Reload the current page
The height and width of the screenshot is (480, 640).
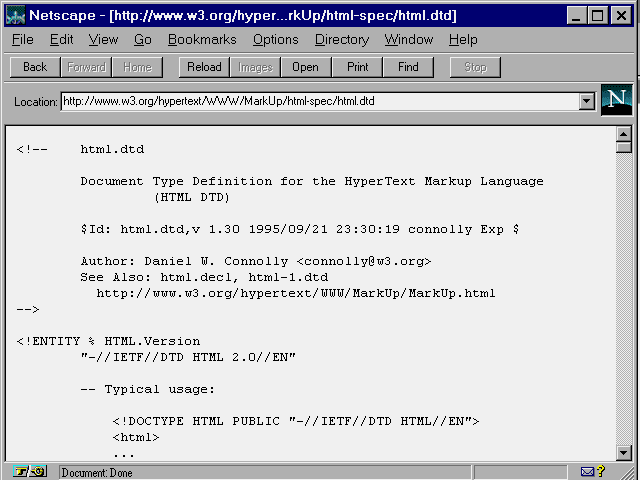point(204,67)
